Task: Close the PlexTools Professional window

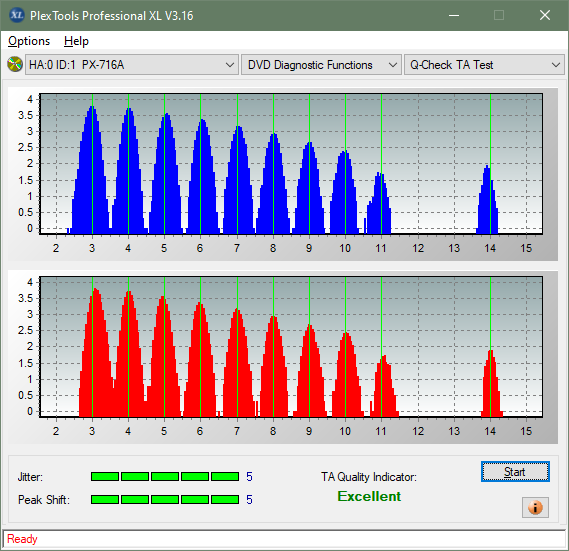Action: click(545, 15)
